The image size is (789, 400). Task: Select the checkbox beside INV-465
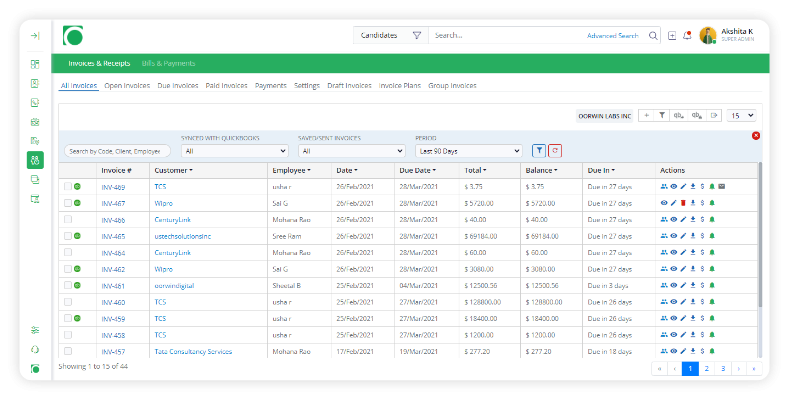pos(68,236)
